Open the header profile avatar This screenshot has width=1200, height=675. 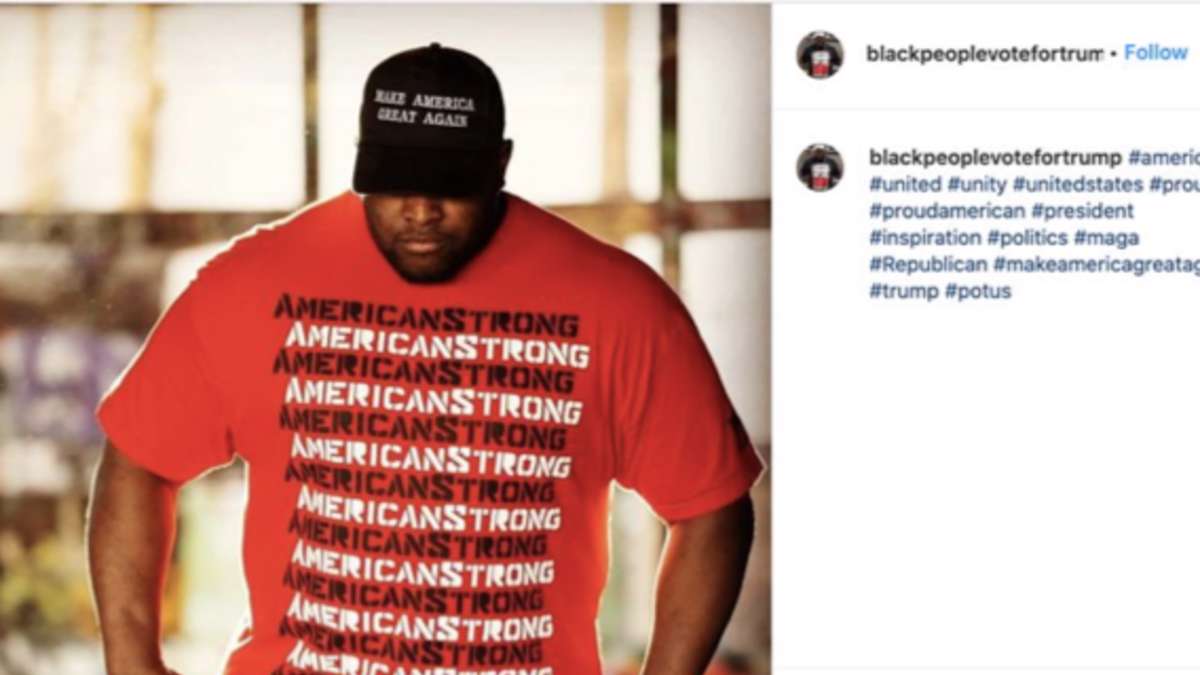820,54
